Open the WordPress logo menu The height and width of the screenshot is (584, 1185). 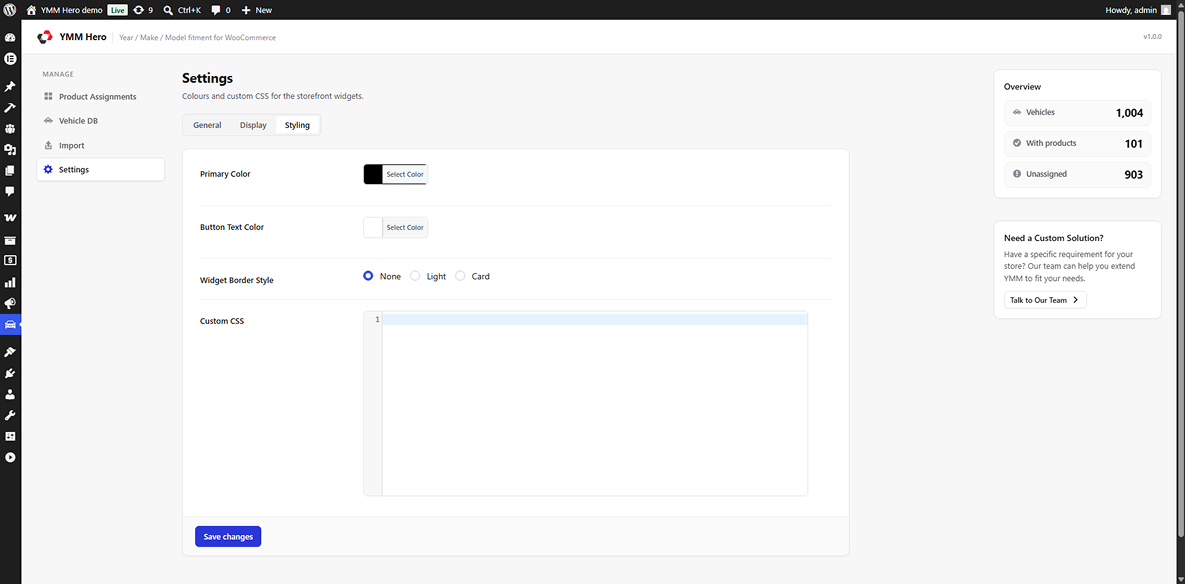(10, 10)
